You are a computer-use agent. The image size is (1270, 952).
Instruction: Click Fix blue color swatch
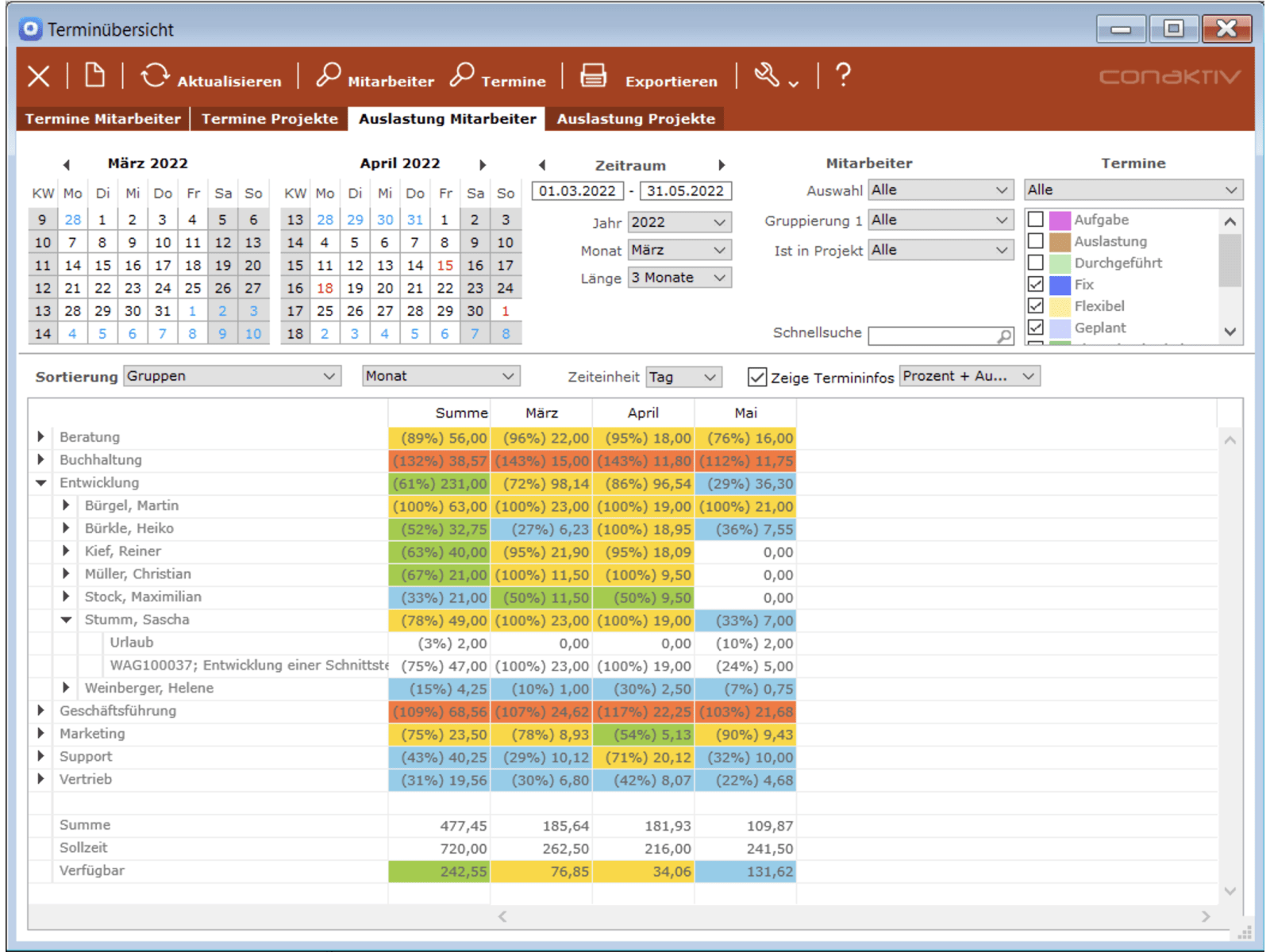pyautogui.click(x=1060, y=284)
